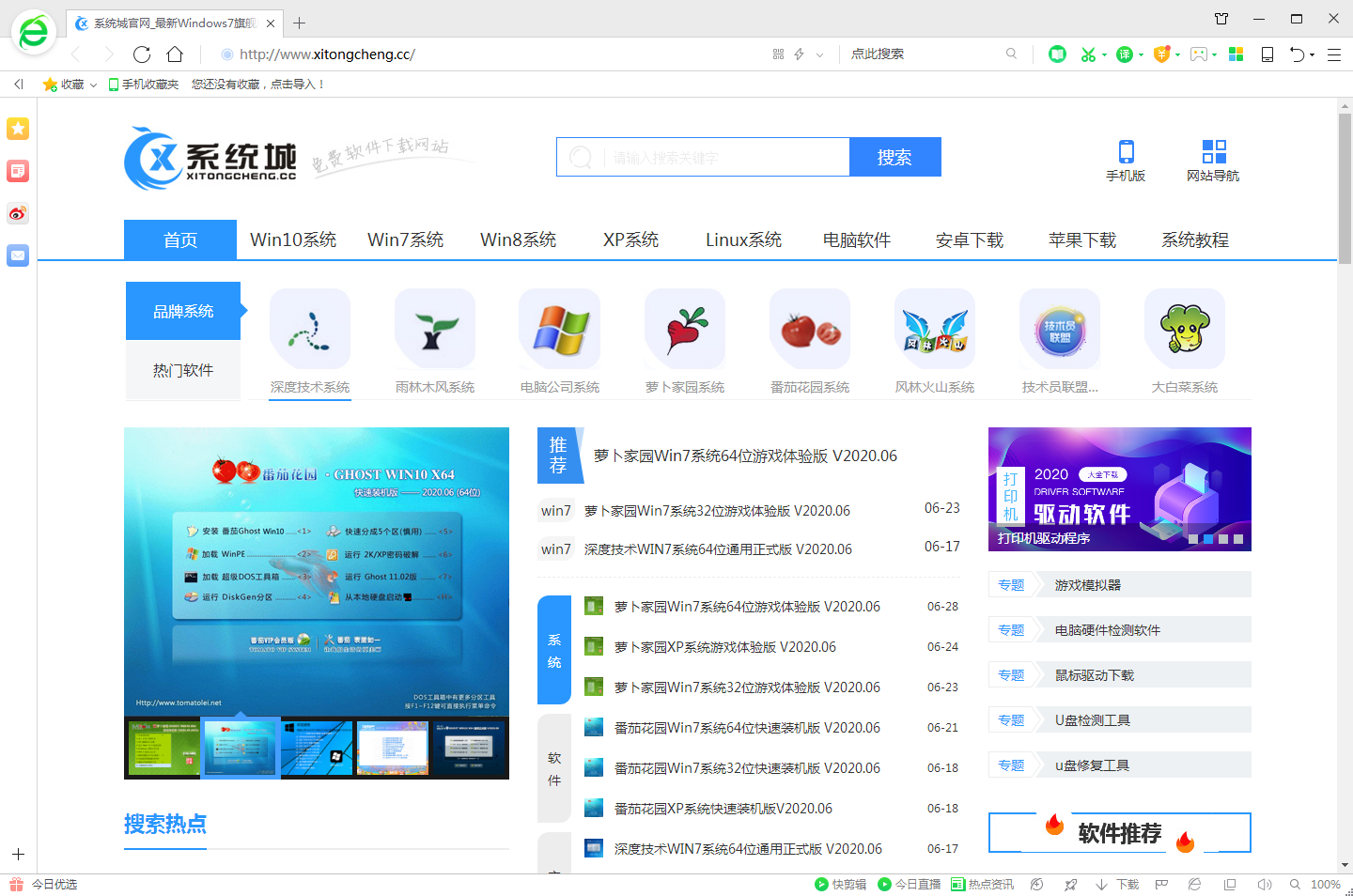This screenshot has height=896, width=1353.
Task: Expand the 收藏 favorites dropdown arrow
Action: (93, 85)
